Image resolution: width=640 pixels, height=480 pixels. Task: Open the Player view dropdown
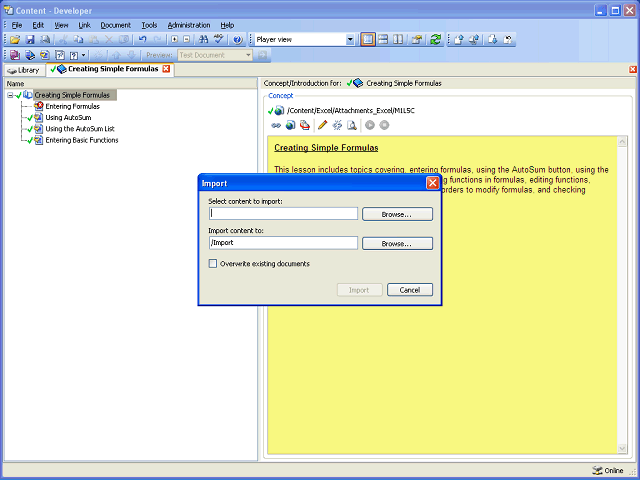tap(350, 40)
